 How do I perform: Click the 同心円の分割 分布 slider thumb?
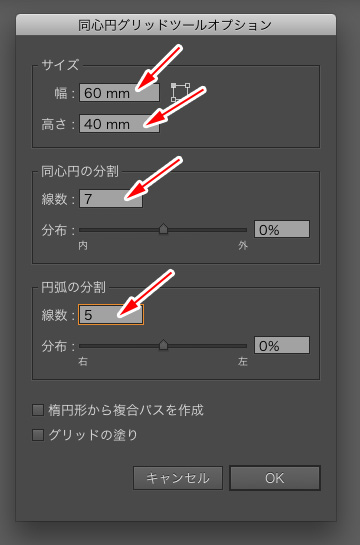(x=163, y=229)
